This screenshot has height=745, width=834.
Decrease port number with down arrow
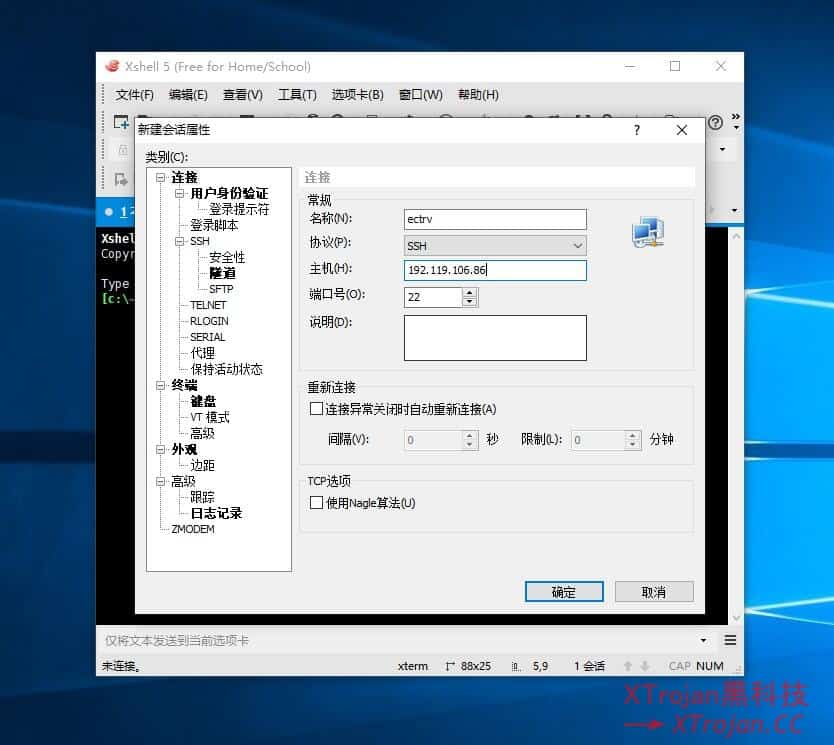coord(469,302)
